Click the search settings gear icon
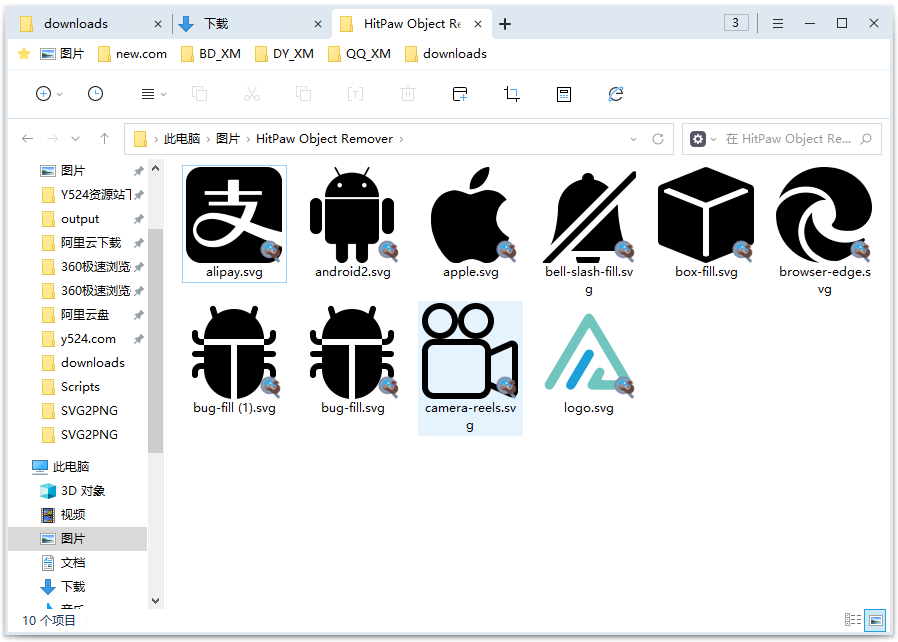 click(698, 139)
